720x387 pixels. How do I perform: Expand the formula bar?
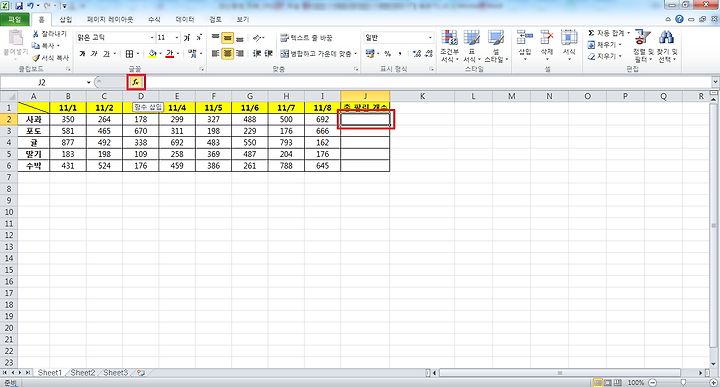(x=715, y=82)
